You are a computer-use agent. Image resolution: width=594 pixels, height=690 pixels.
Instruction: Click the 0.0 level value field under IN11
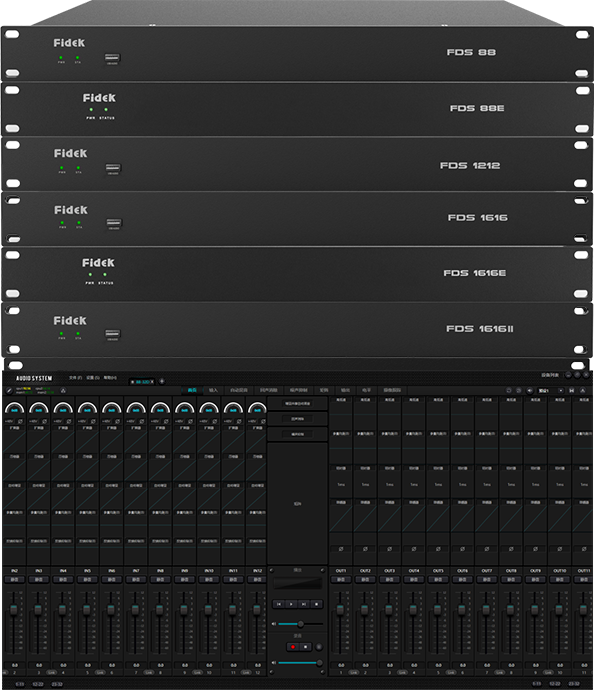tap(233, 665)
